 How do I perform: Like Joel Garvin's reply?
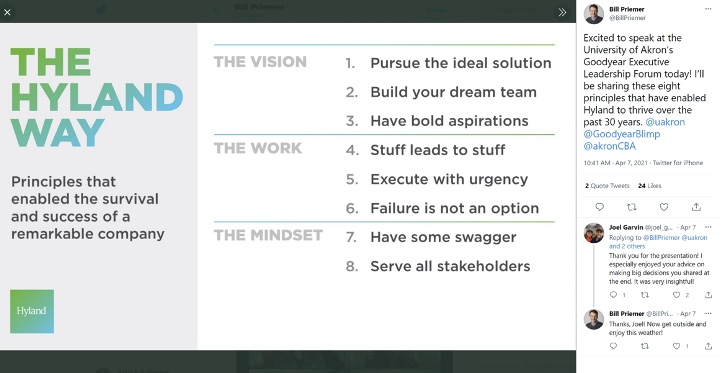click(x=676, y=295)
